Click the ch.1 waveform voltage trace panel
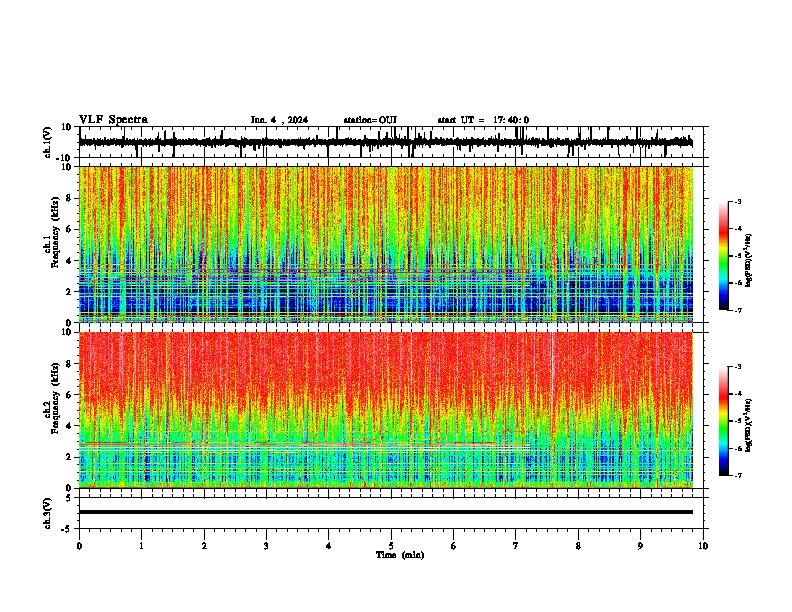Viewport: 792px width, 612px height. tap(393, 142)
